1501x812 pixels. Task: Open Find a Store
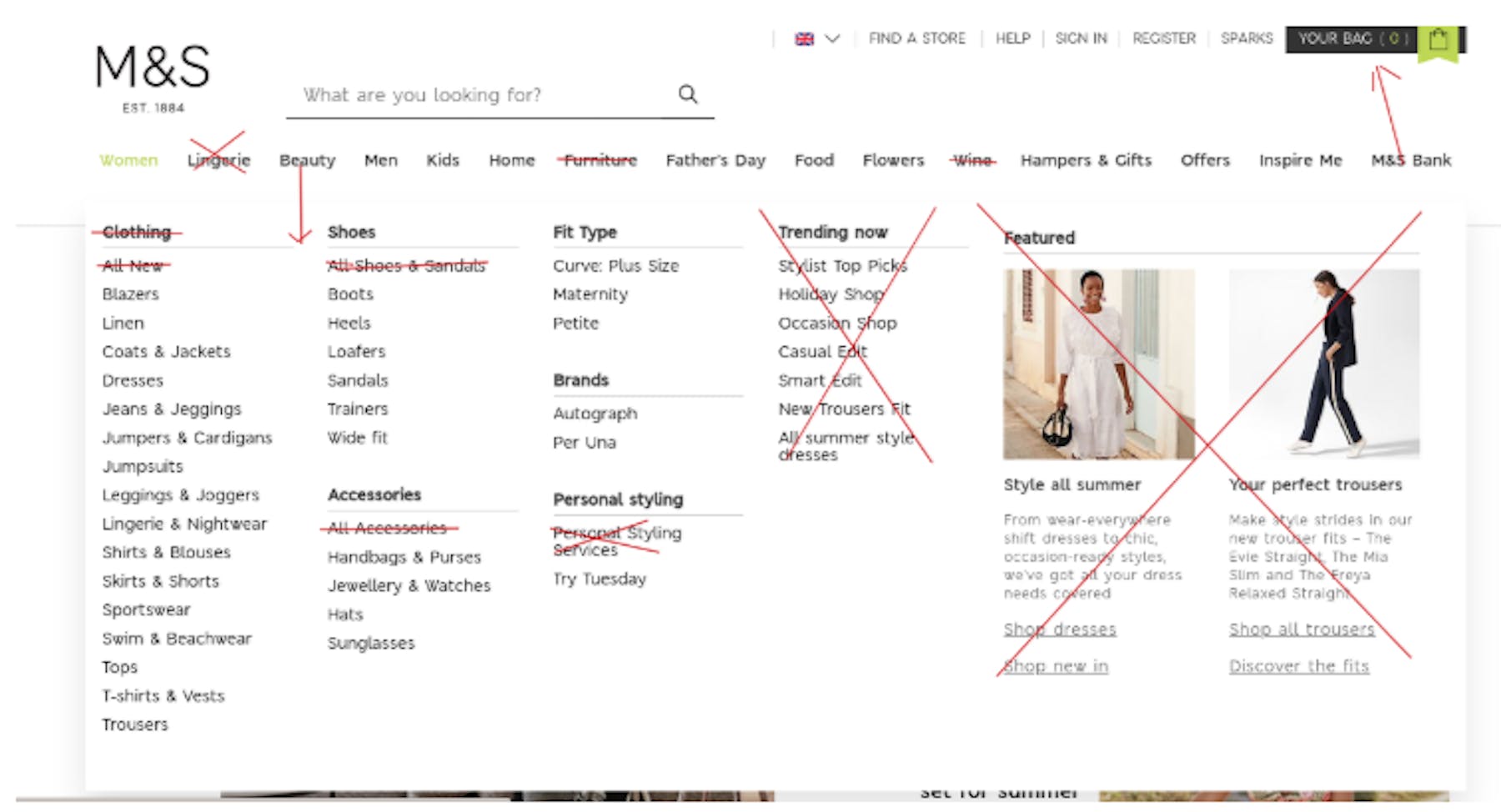(917, 38)
